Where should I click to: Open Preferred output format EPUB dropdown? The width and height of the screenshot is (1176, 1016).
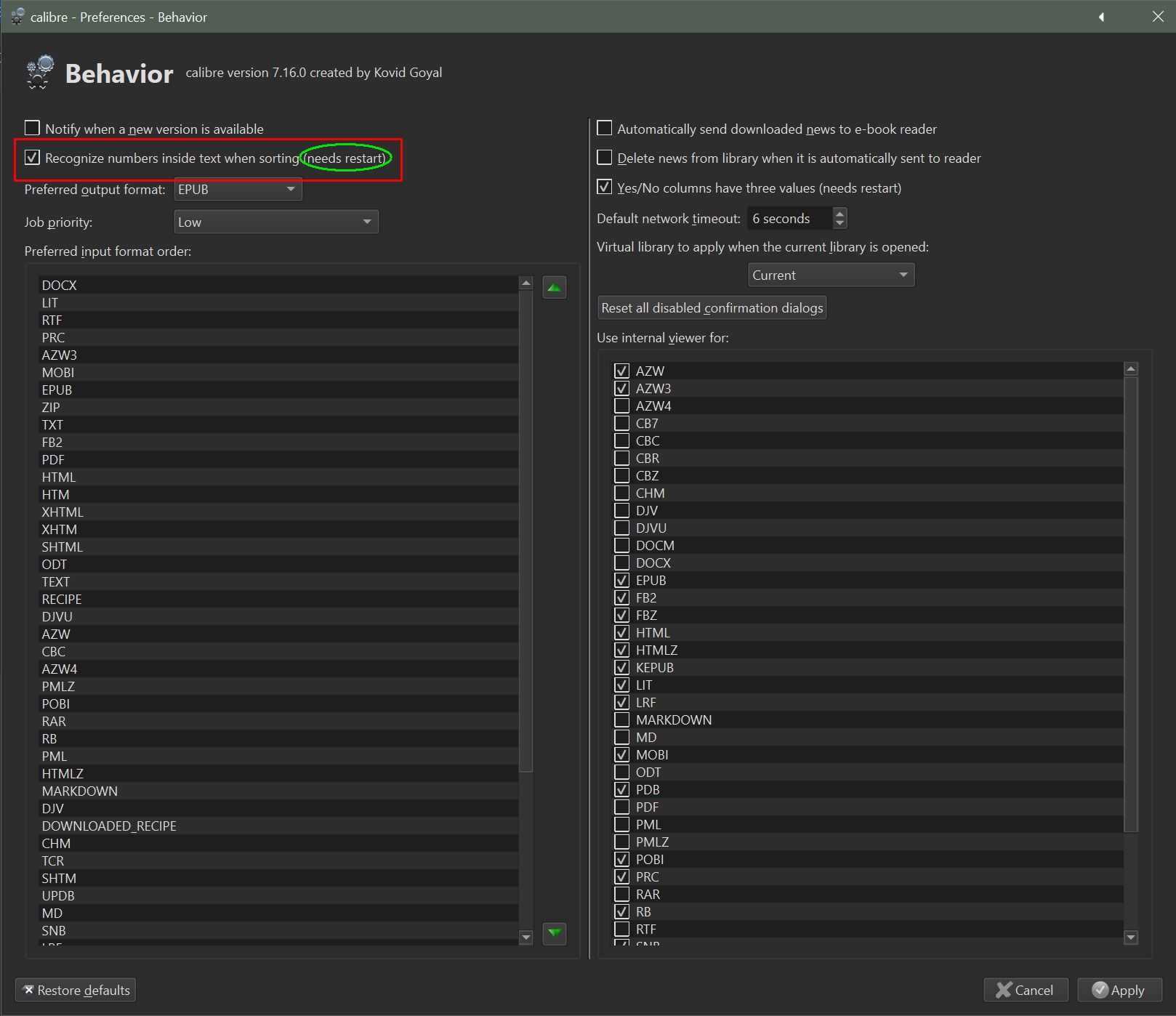tap(238, 190)
